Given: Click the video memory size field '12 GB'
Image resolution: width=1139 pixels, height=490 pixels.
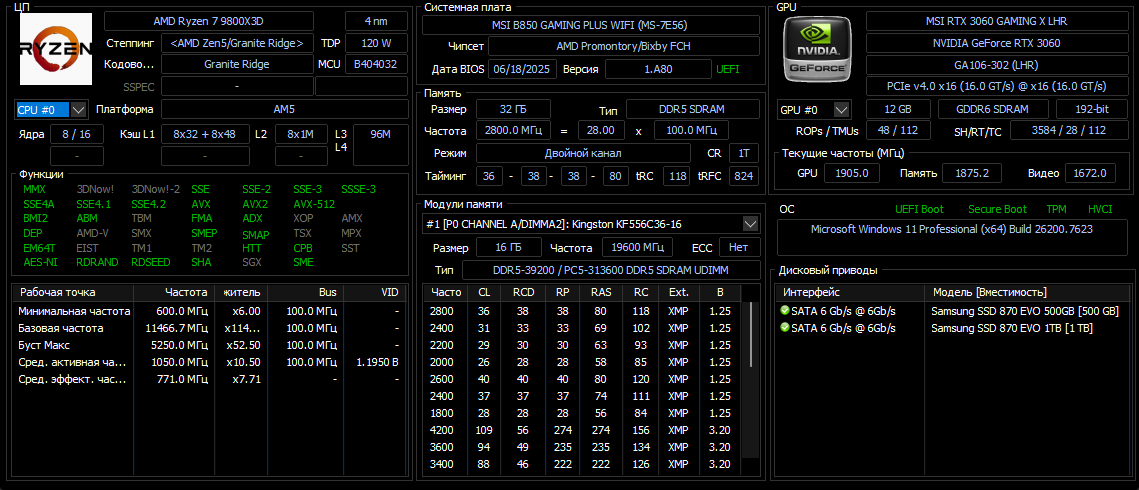Looking at the screenshot, I should (x=898, y=110).
